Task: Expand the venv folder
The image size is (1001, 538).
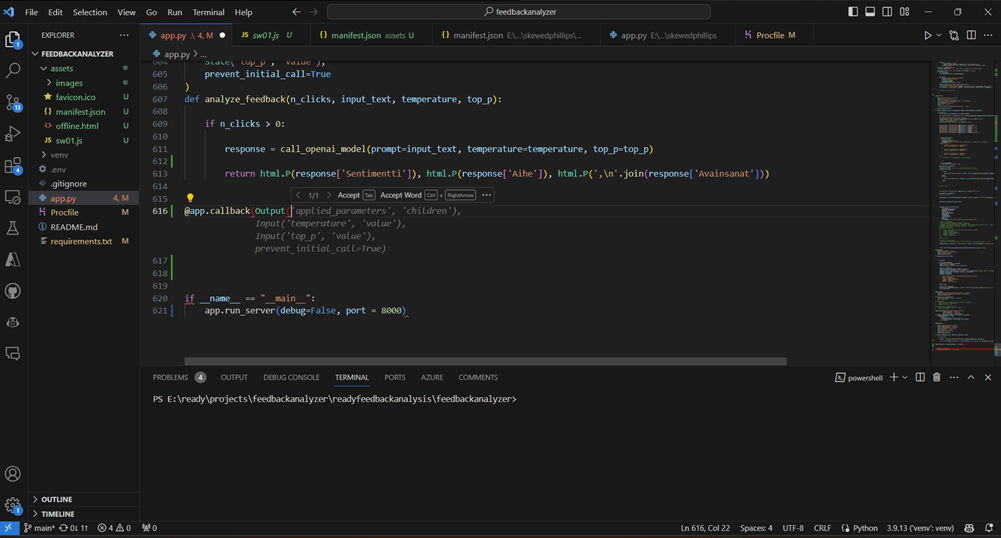Action: 58,155
